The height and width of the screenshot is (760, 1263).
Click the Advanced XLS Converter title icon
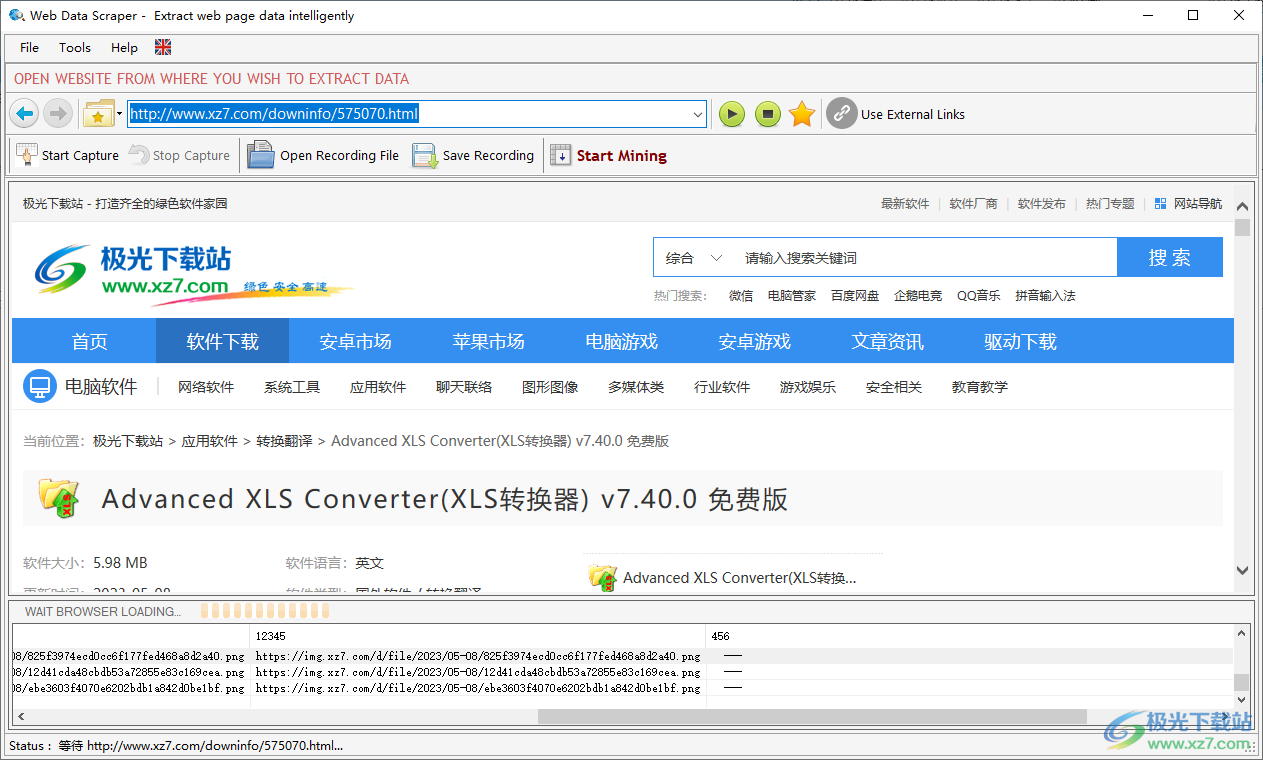click(58, 497)
